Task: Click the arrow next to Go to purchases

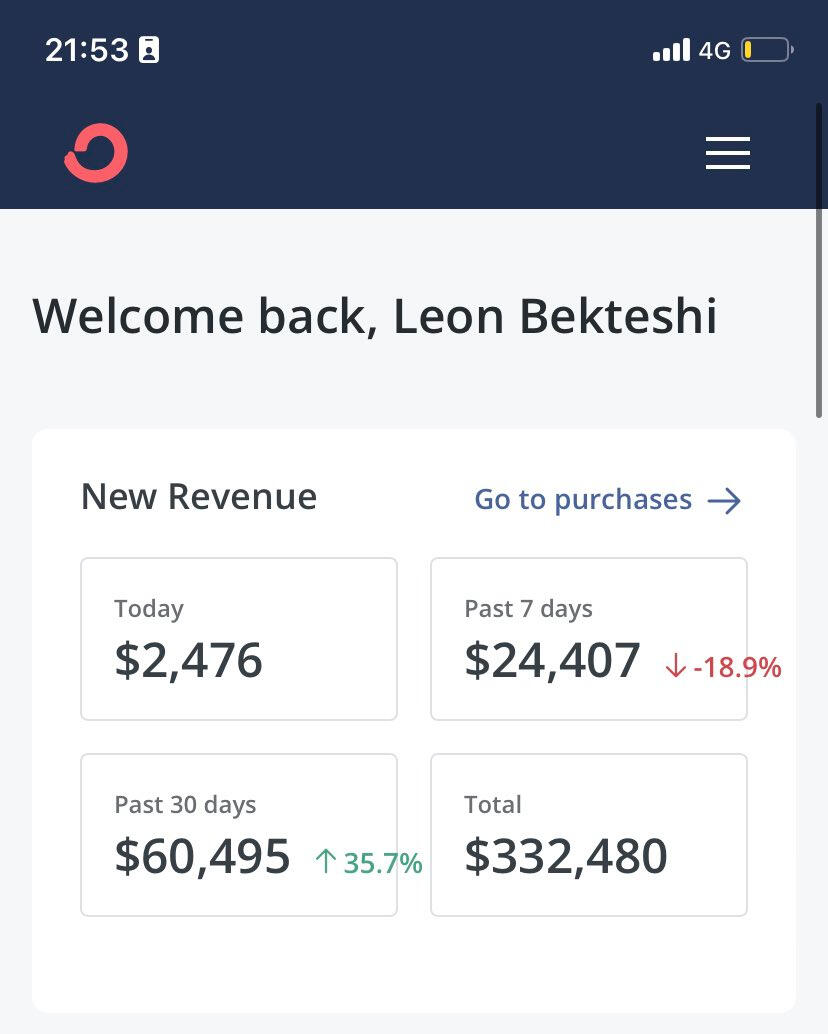Action: (724, 501)
